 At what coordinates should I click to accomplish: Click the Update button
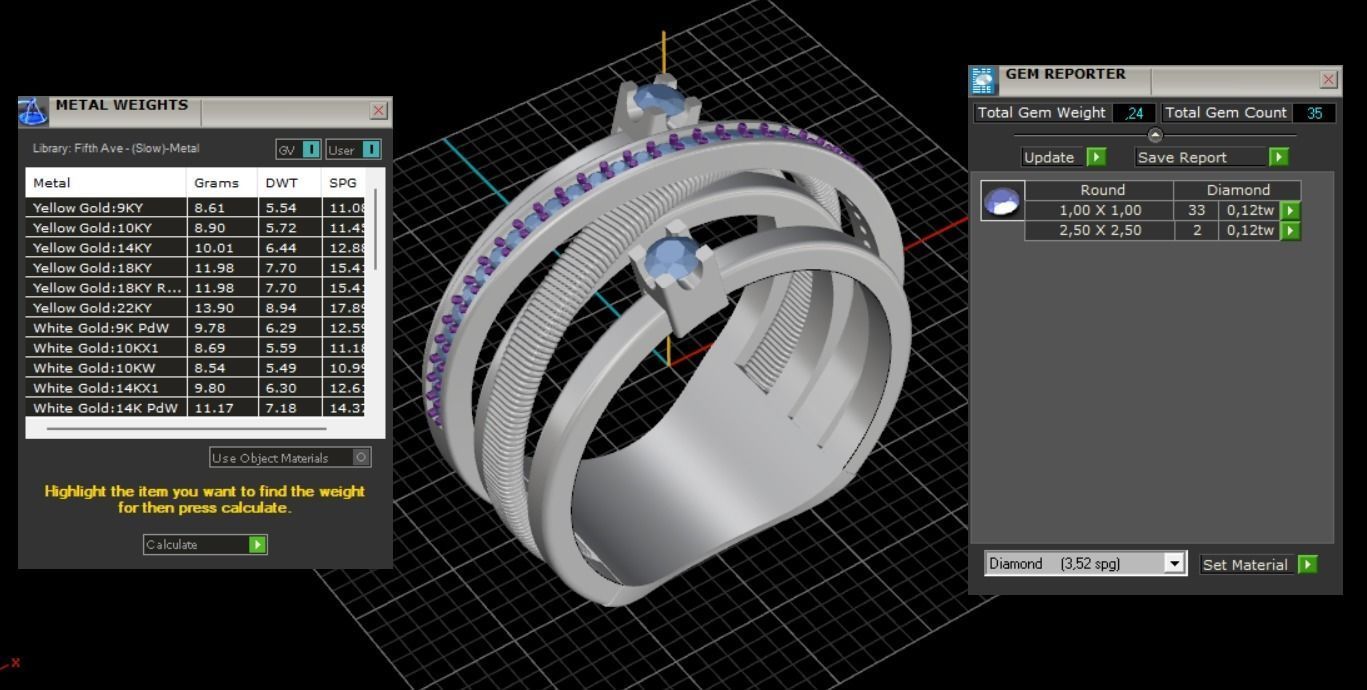1064,157
